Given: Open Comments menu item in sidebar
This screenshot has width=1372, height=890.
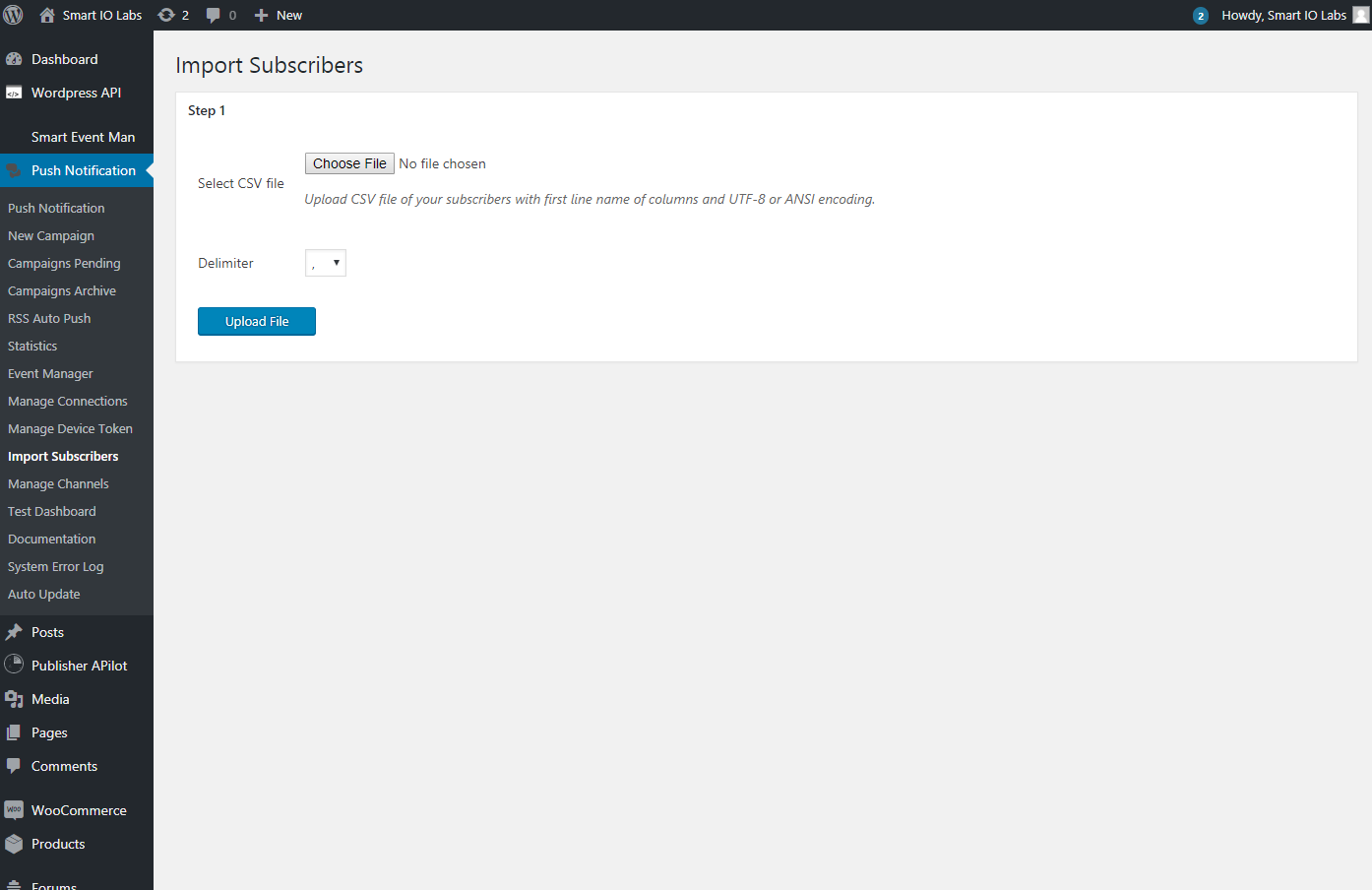Looking at the screenshot, I should point(77,766).
